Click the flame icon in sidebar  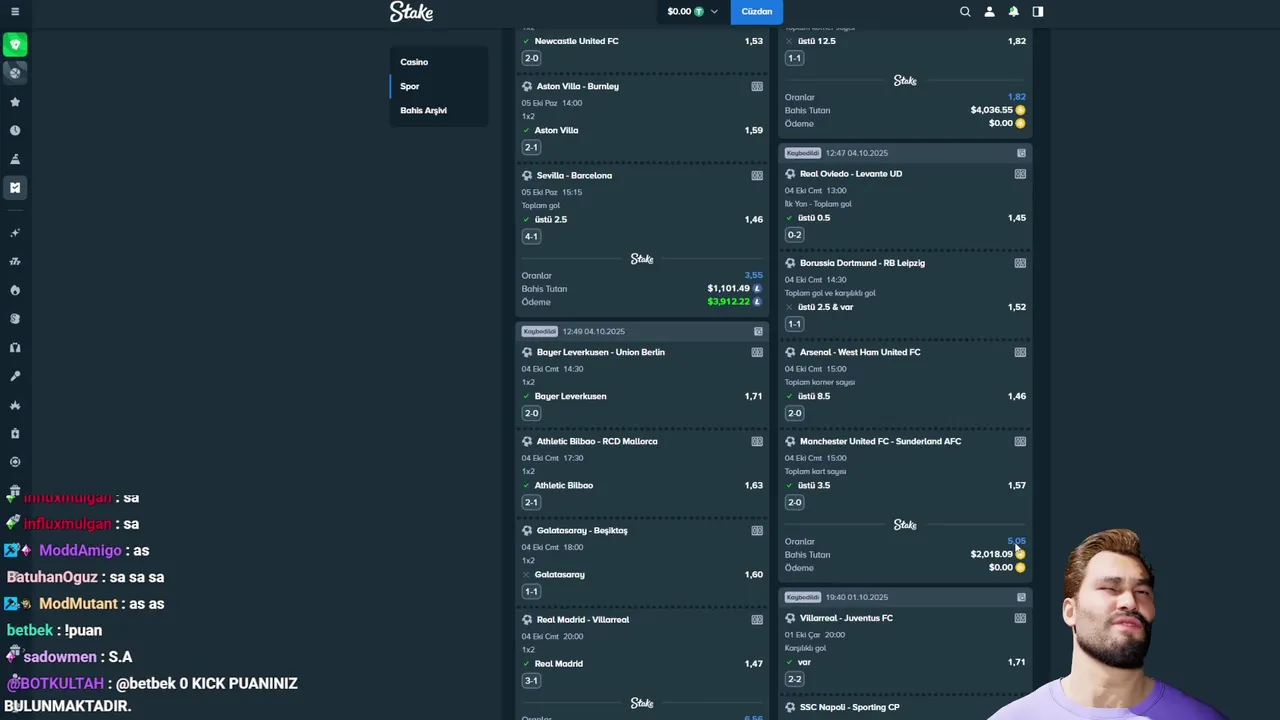click(15, 290)
